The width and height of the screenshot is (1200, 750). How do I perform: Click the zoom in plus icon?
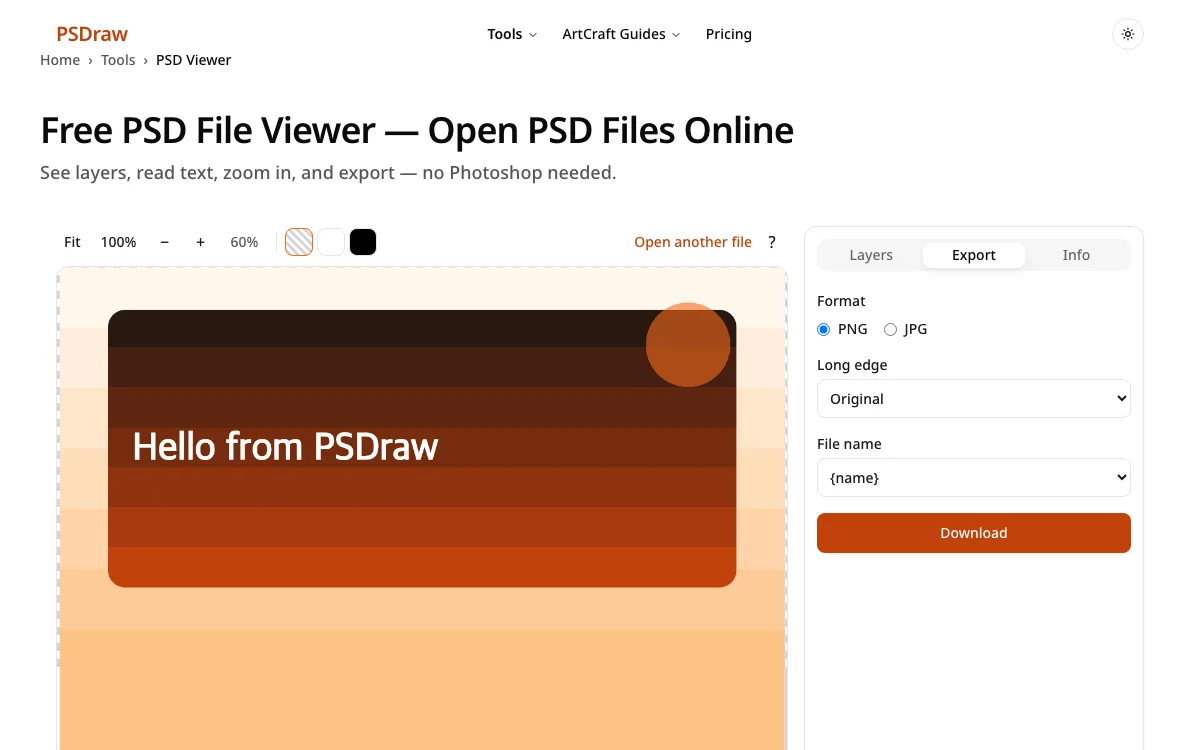click(x=200, y=242)
